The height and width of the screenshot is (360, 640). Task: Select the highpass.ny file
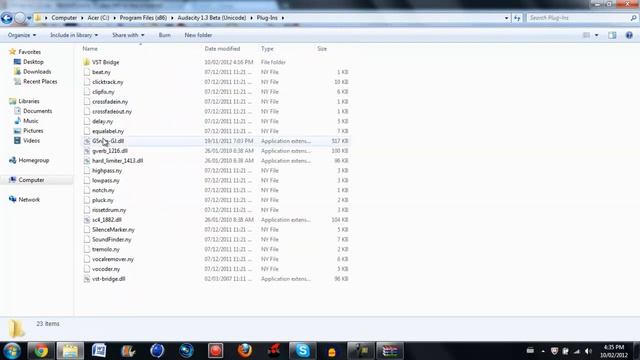pyautogui.click(x=107, y=170)
